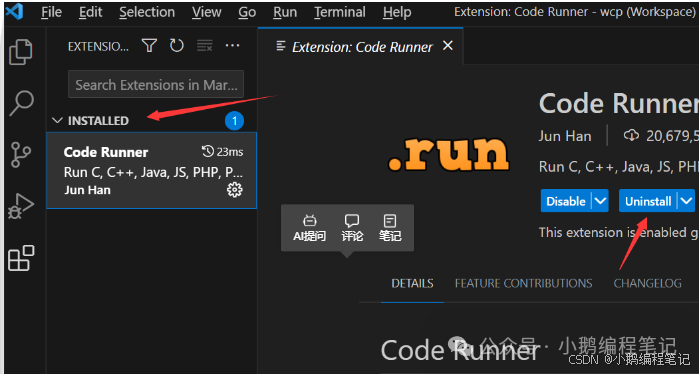Viewport: 699px width, 374px height.
Task: Open the Run menu
Action: [285, 12]
